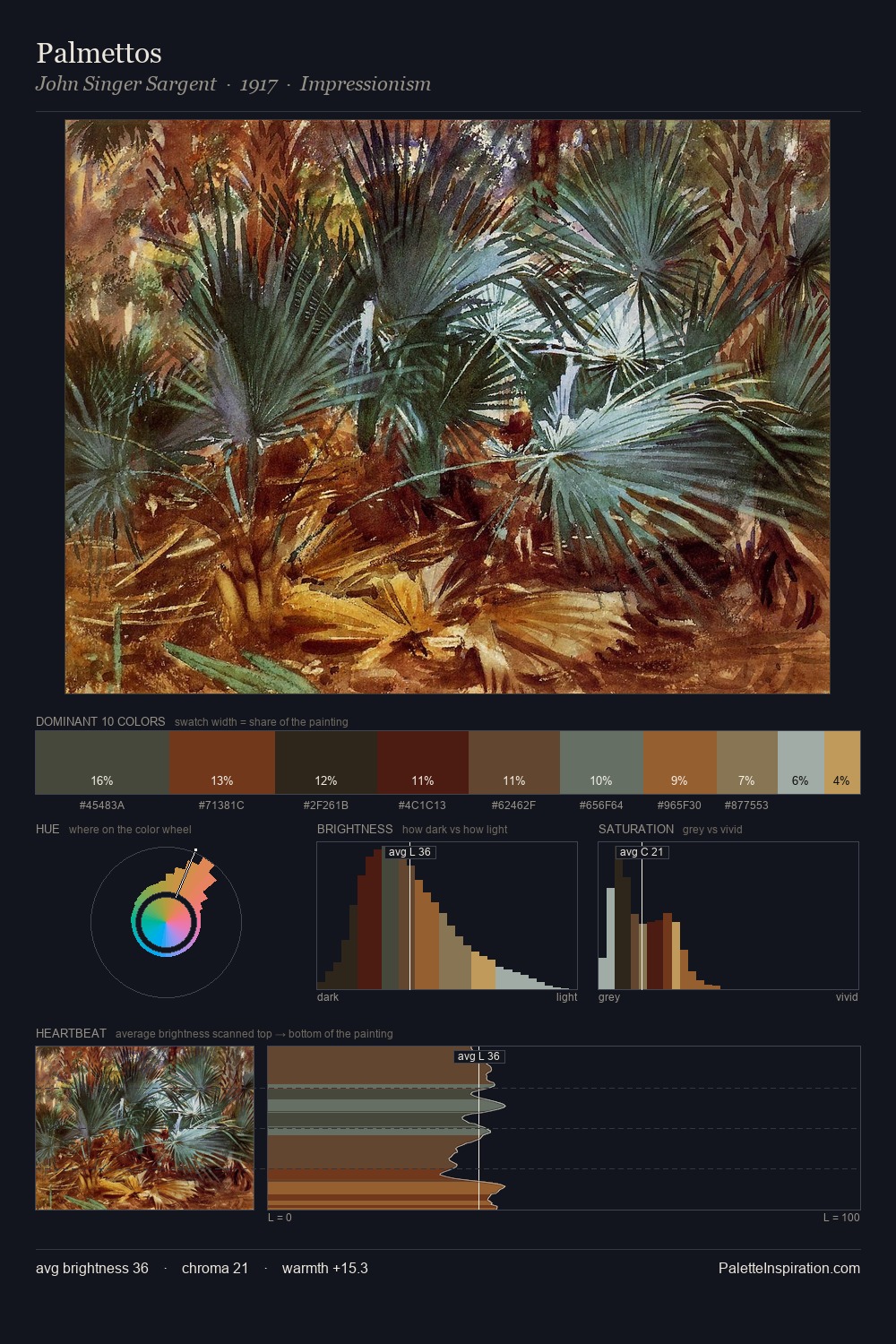
Task: Click the 'L = 100' axis label
Action: [841, 1218]
